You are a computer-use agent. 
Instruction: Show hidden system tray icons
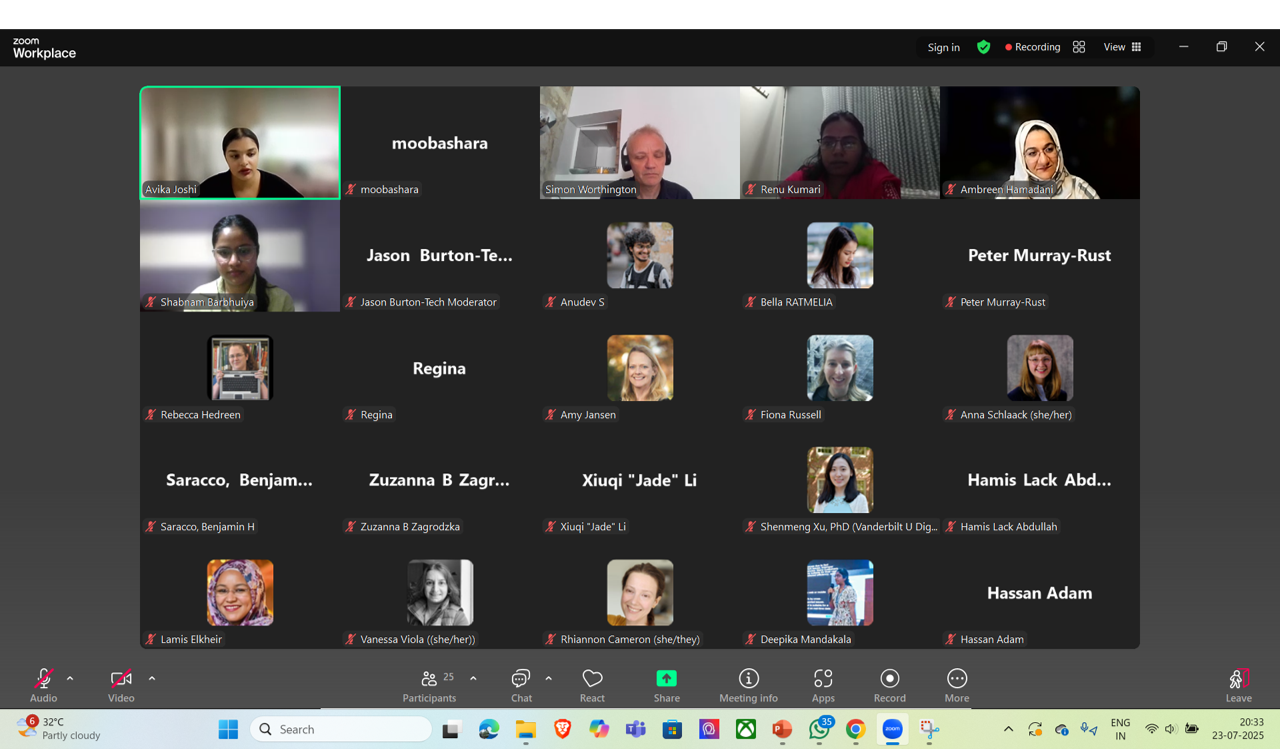[1008, 729]
